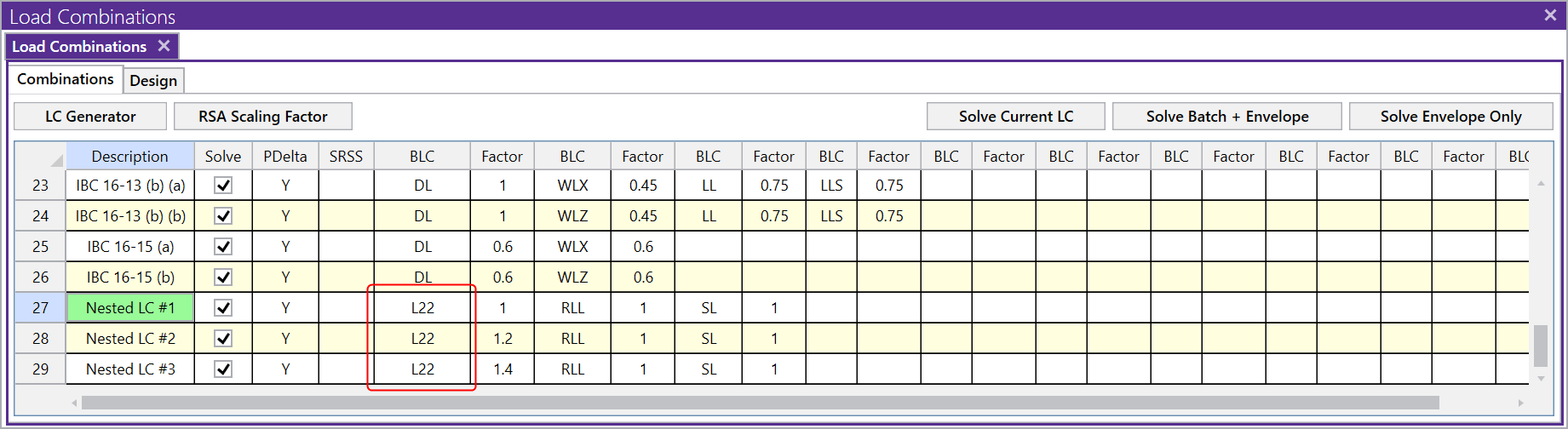Screen dimensions: 1568x429
Task: Click the RSA Scaling Factor button
Action: (262, 117)
